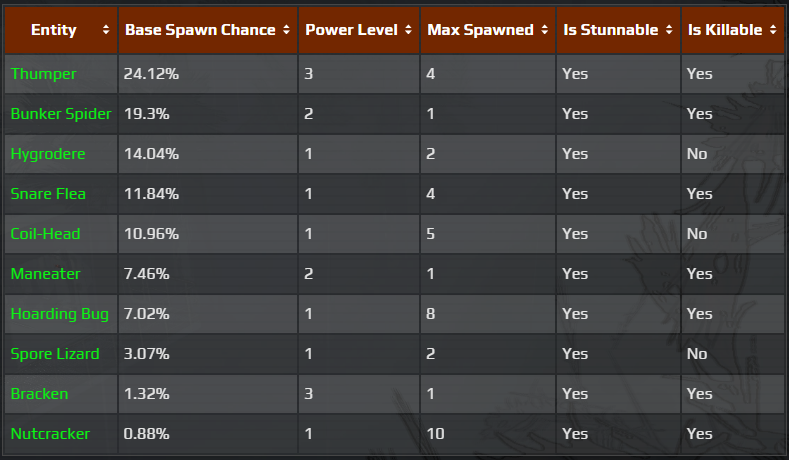The height and width of the screenshot is (460, 789).
Task: Follow the Hygrodere link
Action: (48, 154)
